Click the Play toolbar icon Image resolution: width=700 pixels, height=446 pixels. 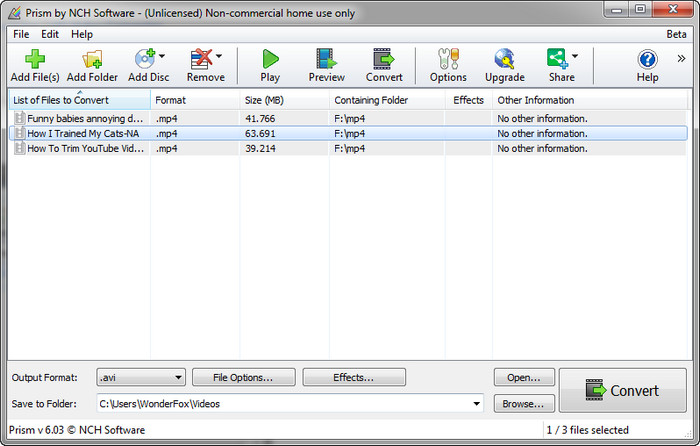[270, 66]
